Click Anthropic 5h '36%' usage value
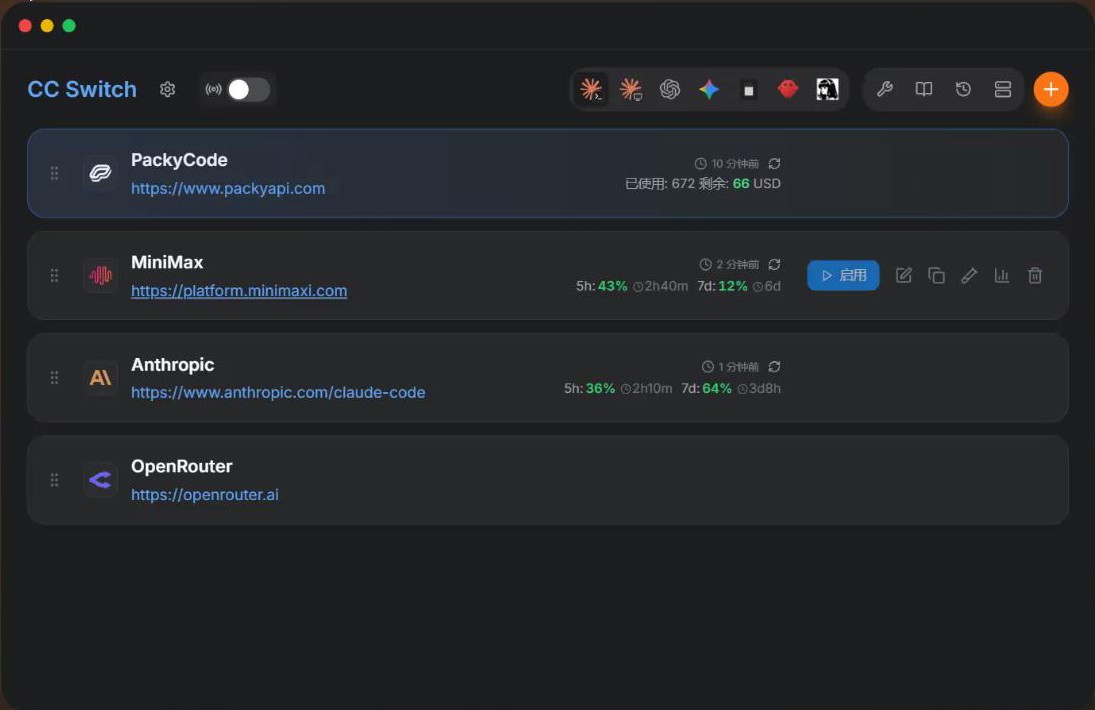1095x710 pixels. pyautogui.click(x=601, y=388)
